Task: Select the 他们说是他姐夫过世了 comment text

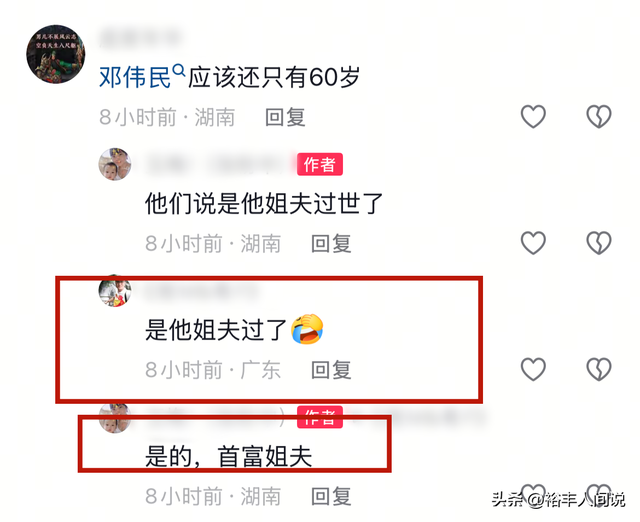Action: pyautogui.click(x=264, y=204)
